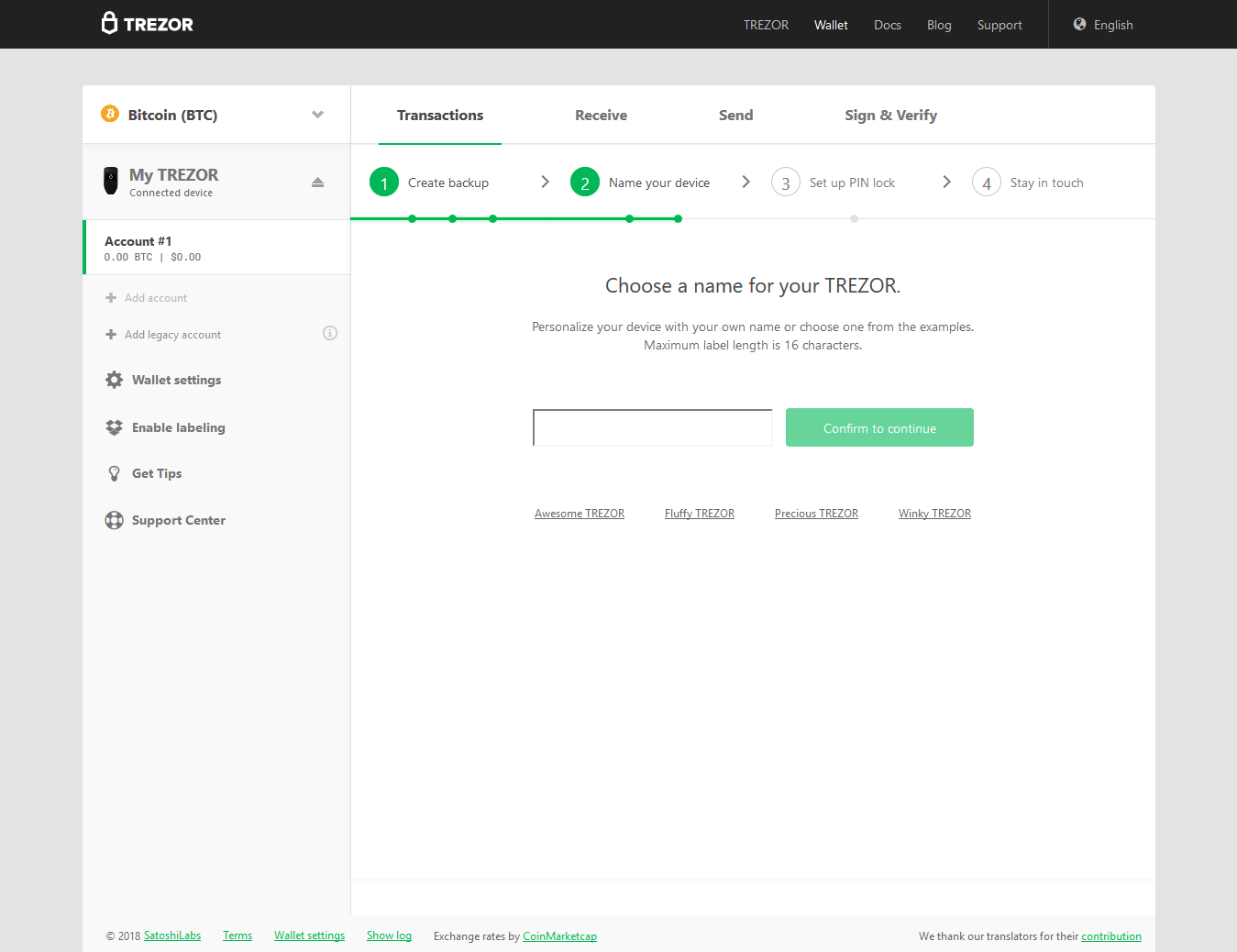Click the Enable labeling Dropbox icon

pos(114,427)
